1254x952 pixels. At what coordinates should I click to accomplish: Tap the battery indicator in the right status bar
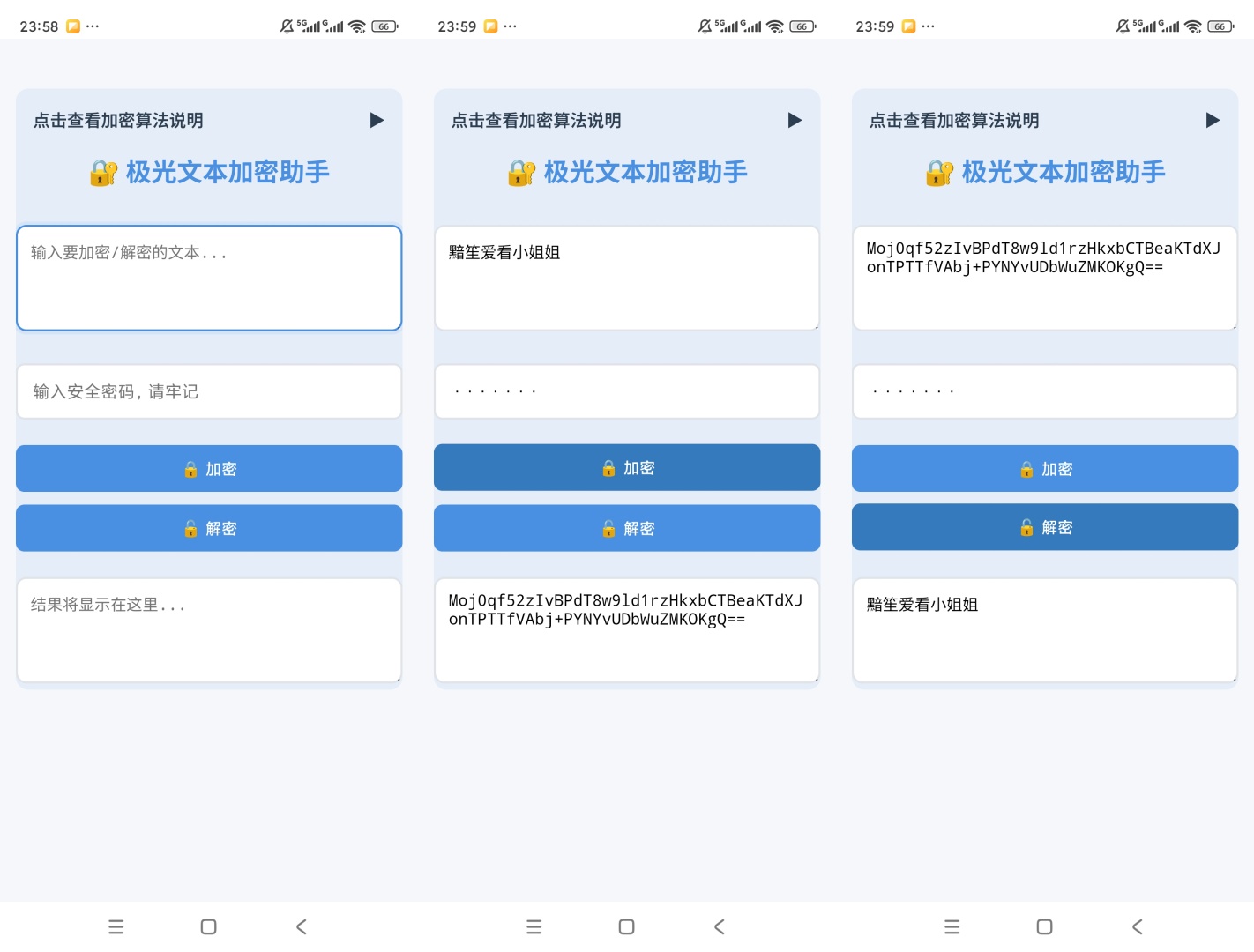(1220, 26)
